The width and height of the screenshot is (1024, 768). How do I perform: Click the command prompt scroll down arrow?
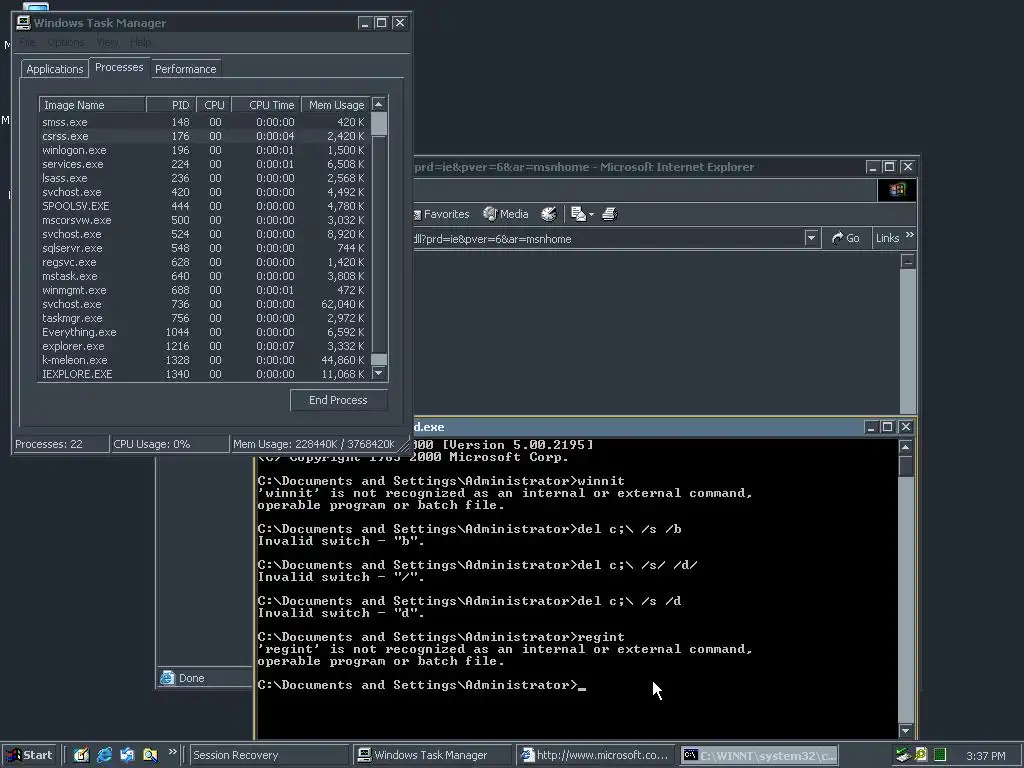click(x=905, y=731)
